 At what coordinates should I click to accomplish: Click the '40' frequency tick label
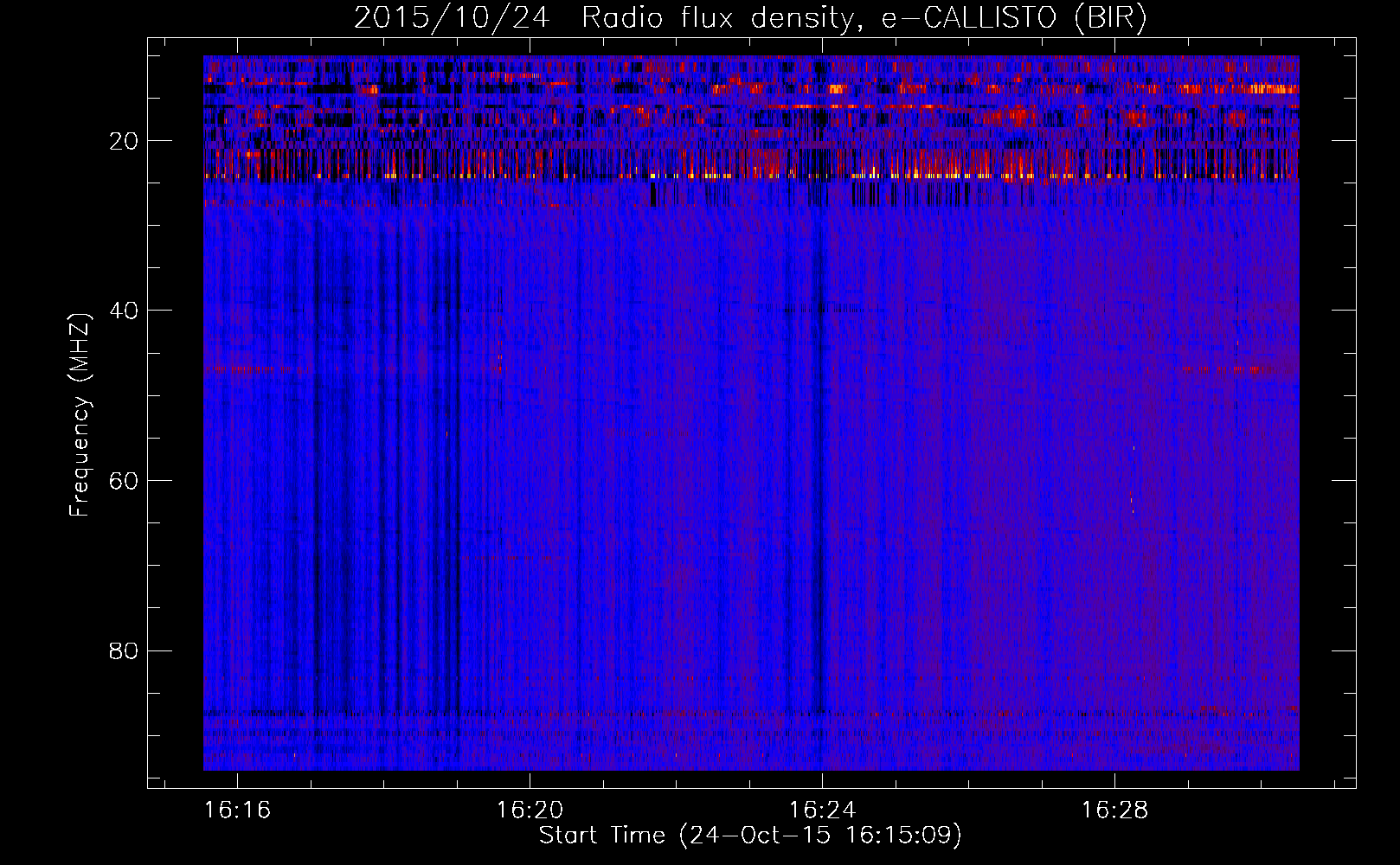[x=125, y=310]
